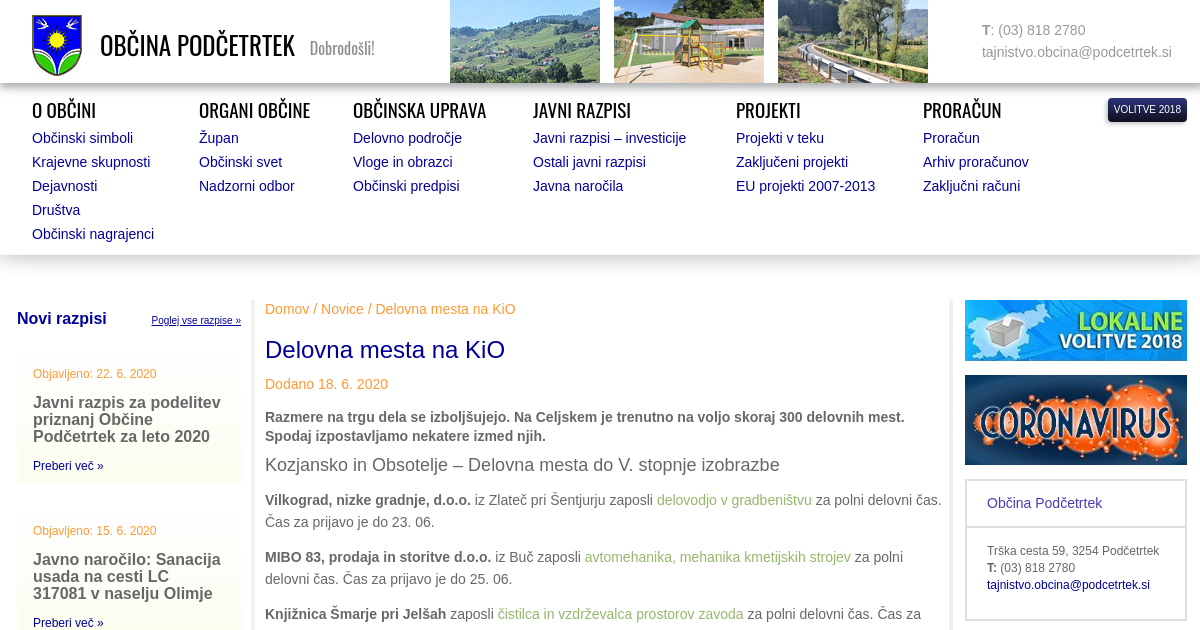
Task: Open the Lokalne Volitve 2018 banner
Action: point(1075,330)
